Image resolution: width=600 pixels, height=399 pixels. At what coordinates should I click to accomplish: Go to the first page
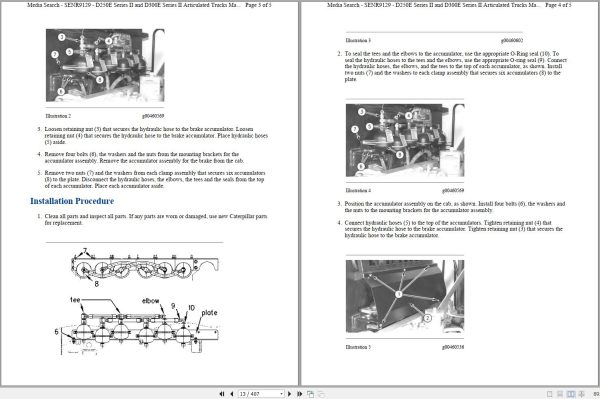[x=222, y=394]
